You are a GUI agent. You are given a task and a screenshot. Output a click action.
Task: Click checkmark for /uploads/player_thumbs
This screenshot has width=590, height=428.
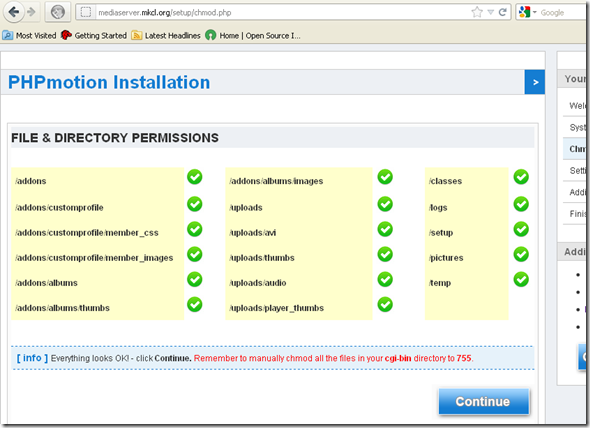point(385,305)
